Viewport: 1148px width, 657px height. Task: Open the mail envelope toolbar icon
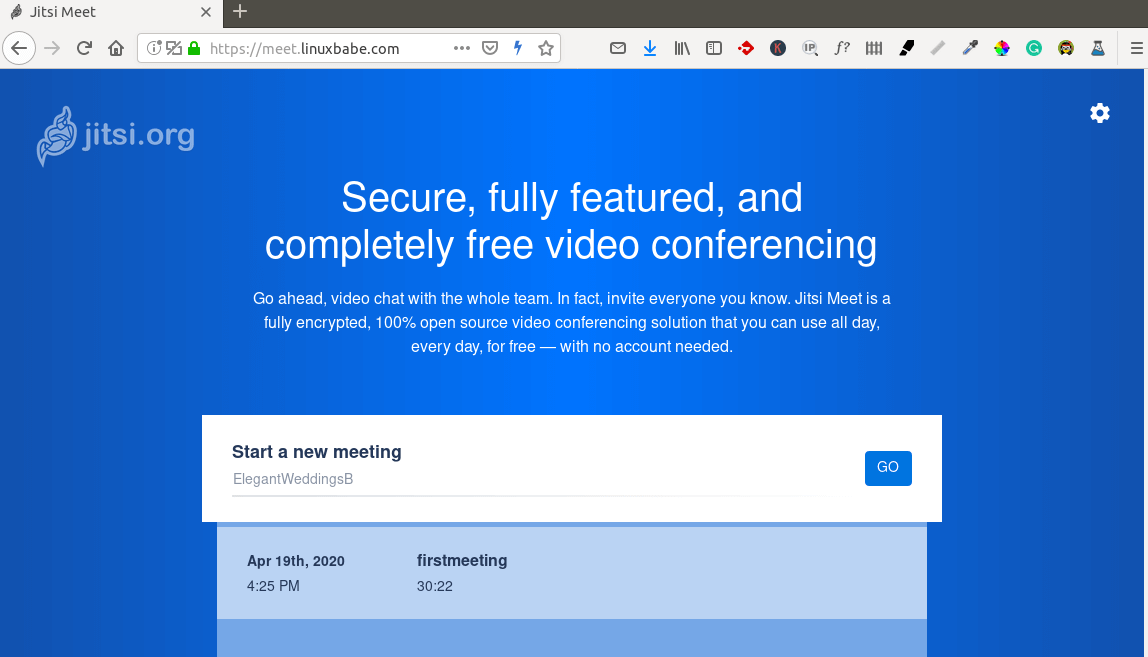point(618,48)
